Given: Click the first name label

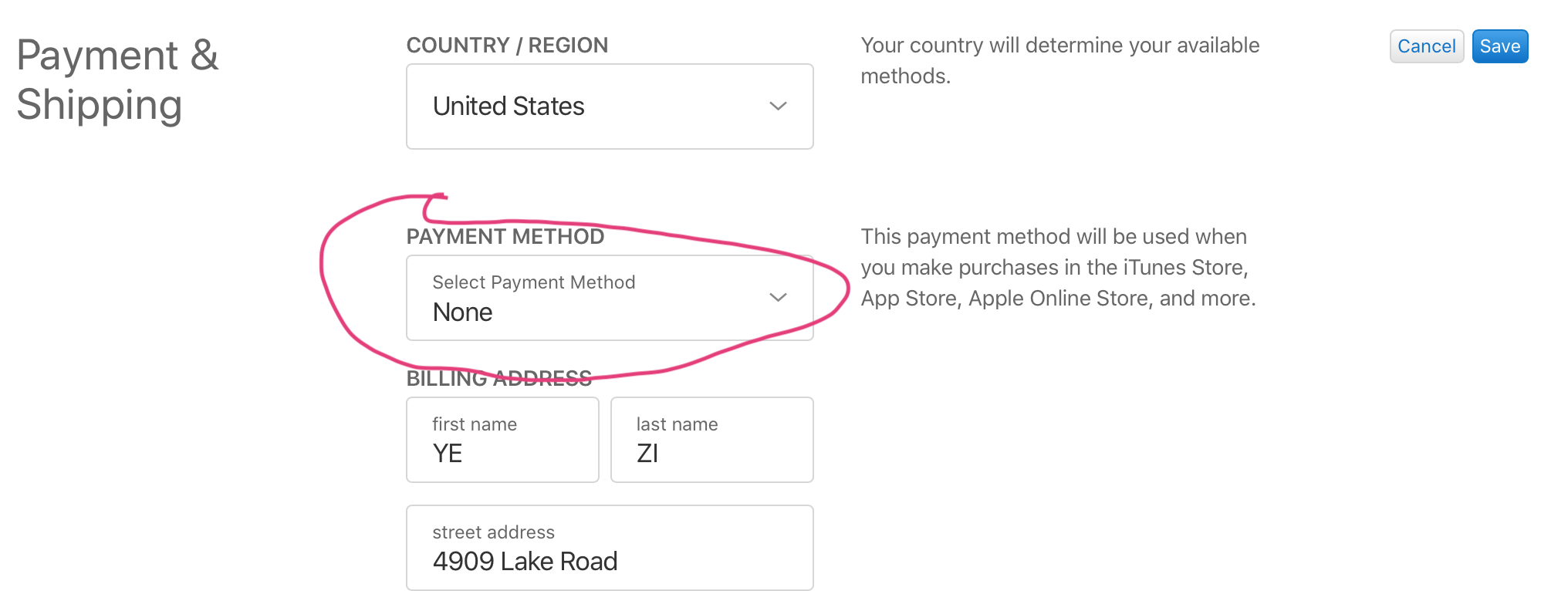Looking at the screenshot, I should (475, 424).
